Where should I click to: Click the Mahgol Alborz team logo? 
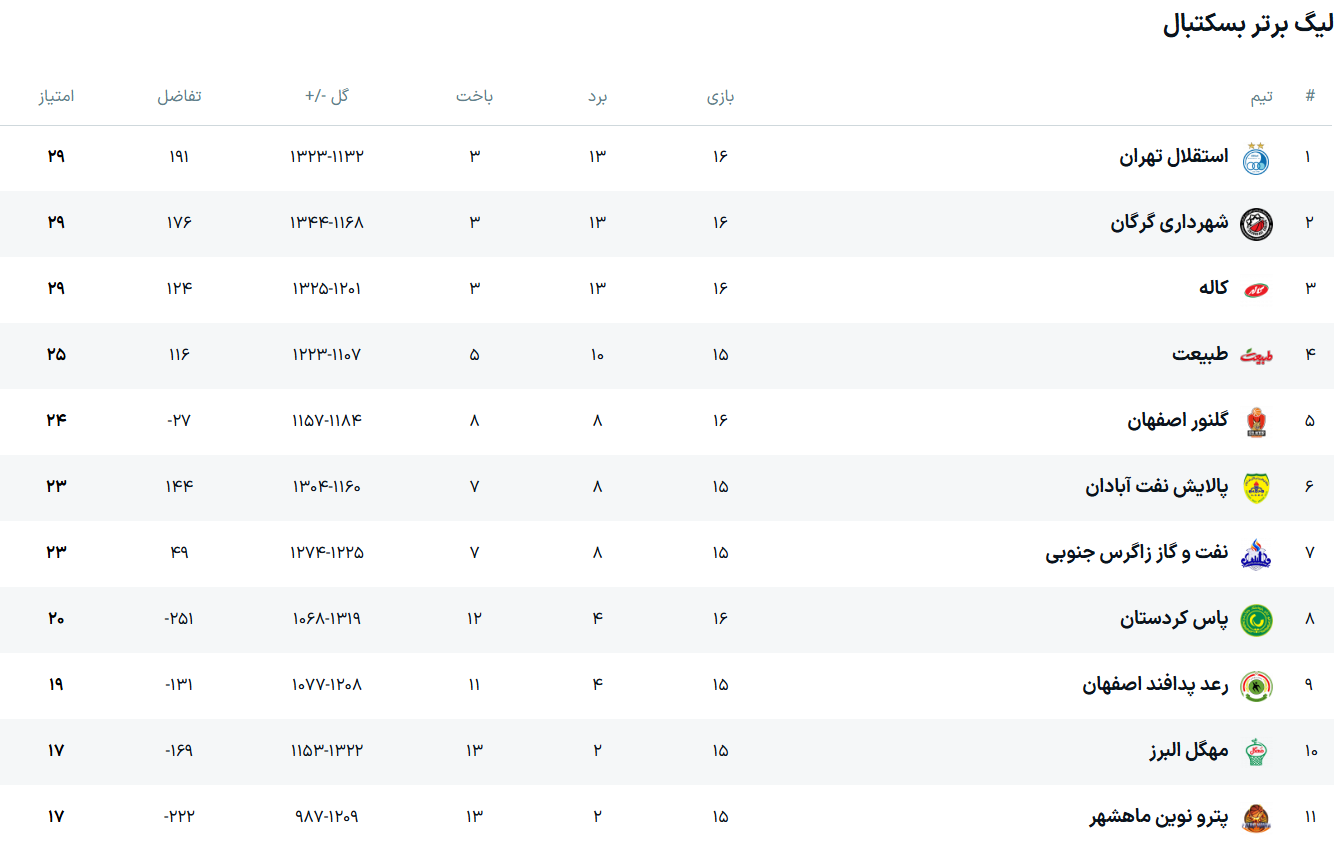[1256, 751]
